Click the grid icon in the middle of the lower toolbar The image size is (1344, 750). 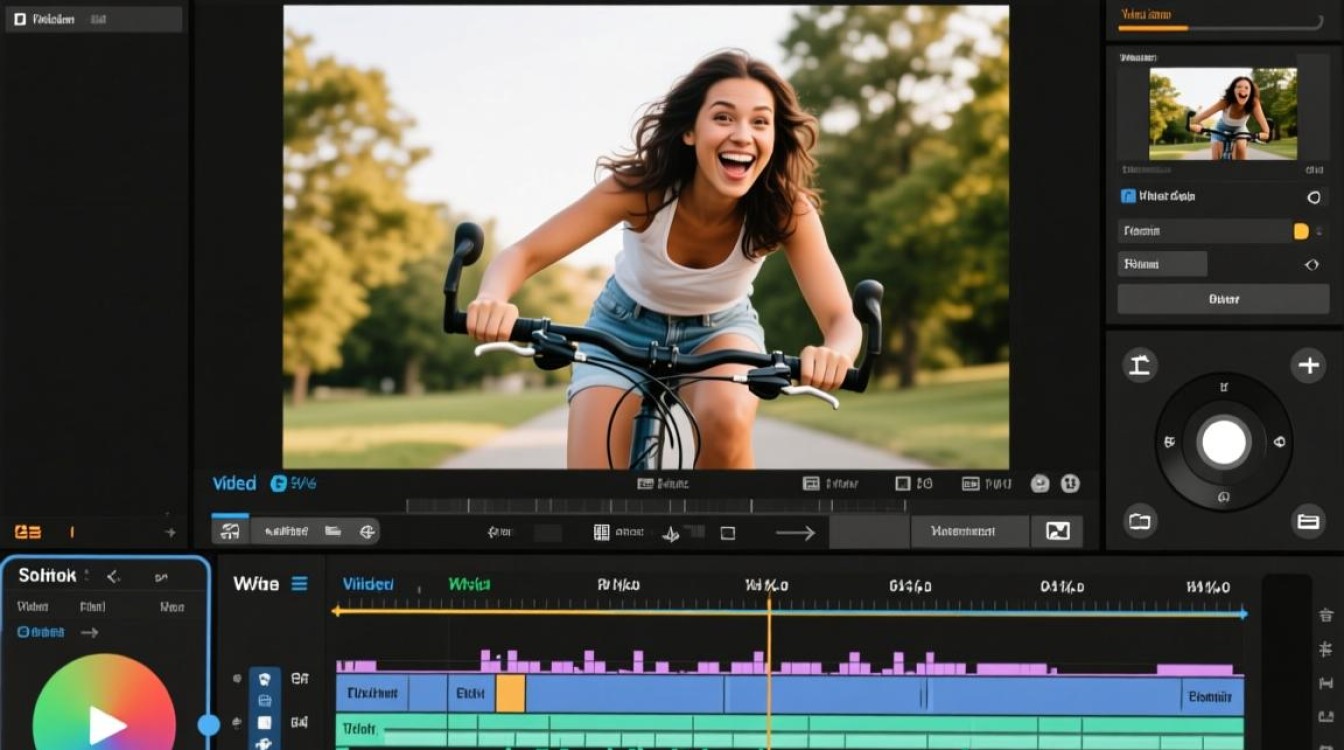click(x=601, y=533)
